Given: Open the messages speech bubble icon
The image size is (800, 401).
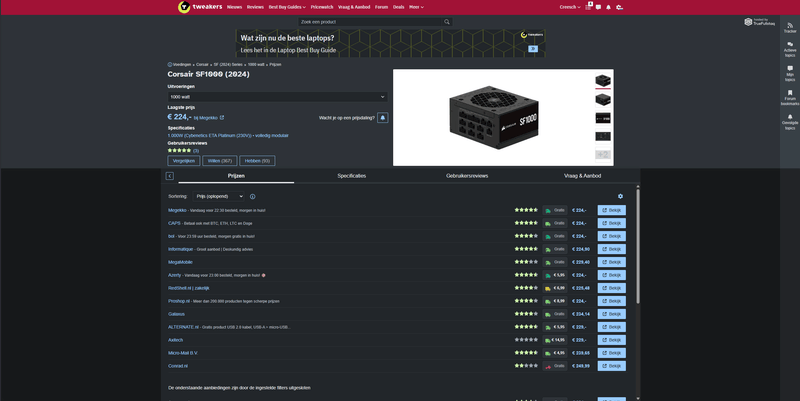Looking at the screenshot, I should pos(598,7).
